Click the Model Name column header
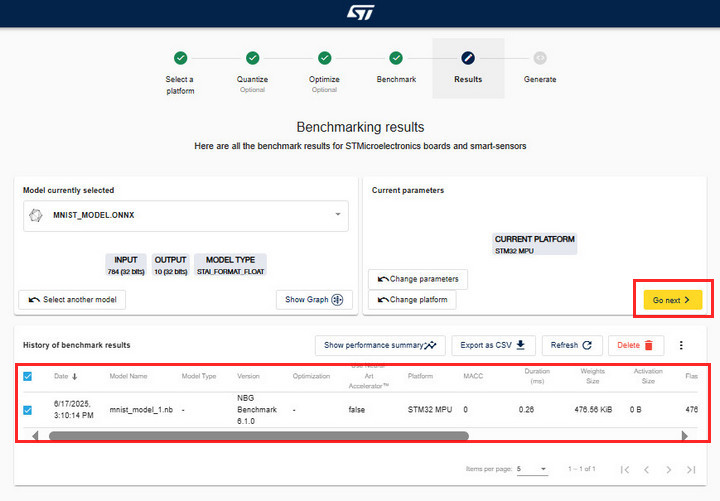 (128, 376)
